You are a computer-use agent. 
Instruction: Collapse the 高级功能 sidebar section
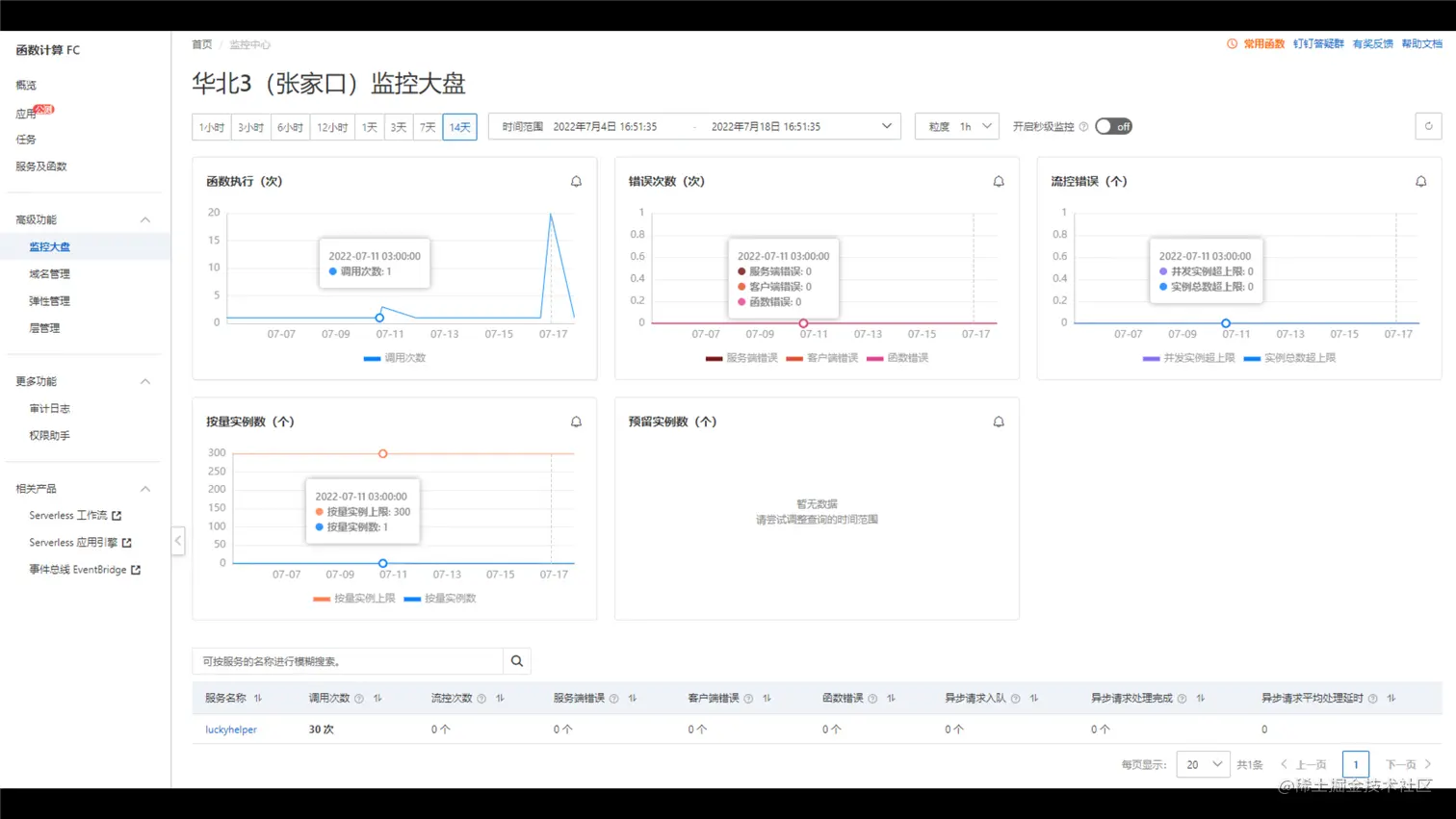tap(145, 219)
